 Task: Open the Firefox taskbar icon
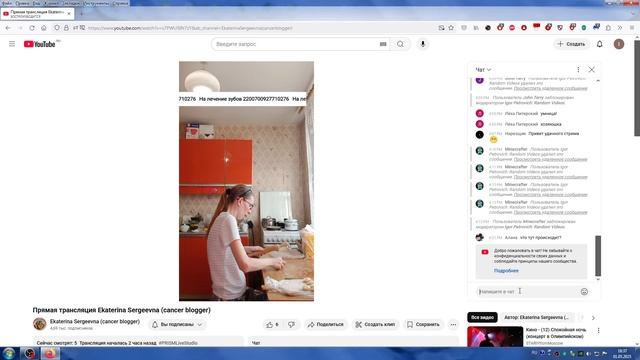tap(49, 353)
